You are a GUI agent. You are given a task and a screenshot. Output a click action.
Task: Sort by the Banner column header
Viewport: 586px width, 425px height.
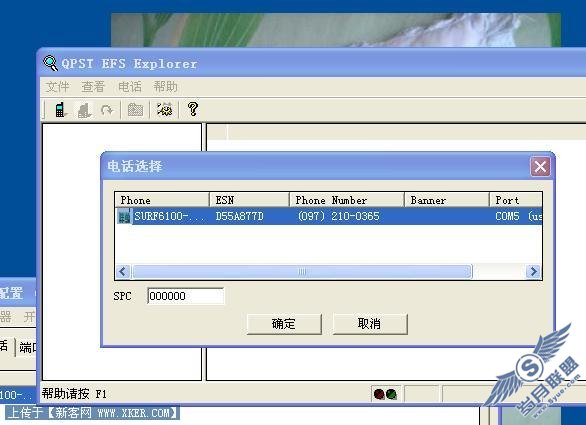pos(447,200)
